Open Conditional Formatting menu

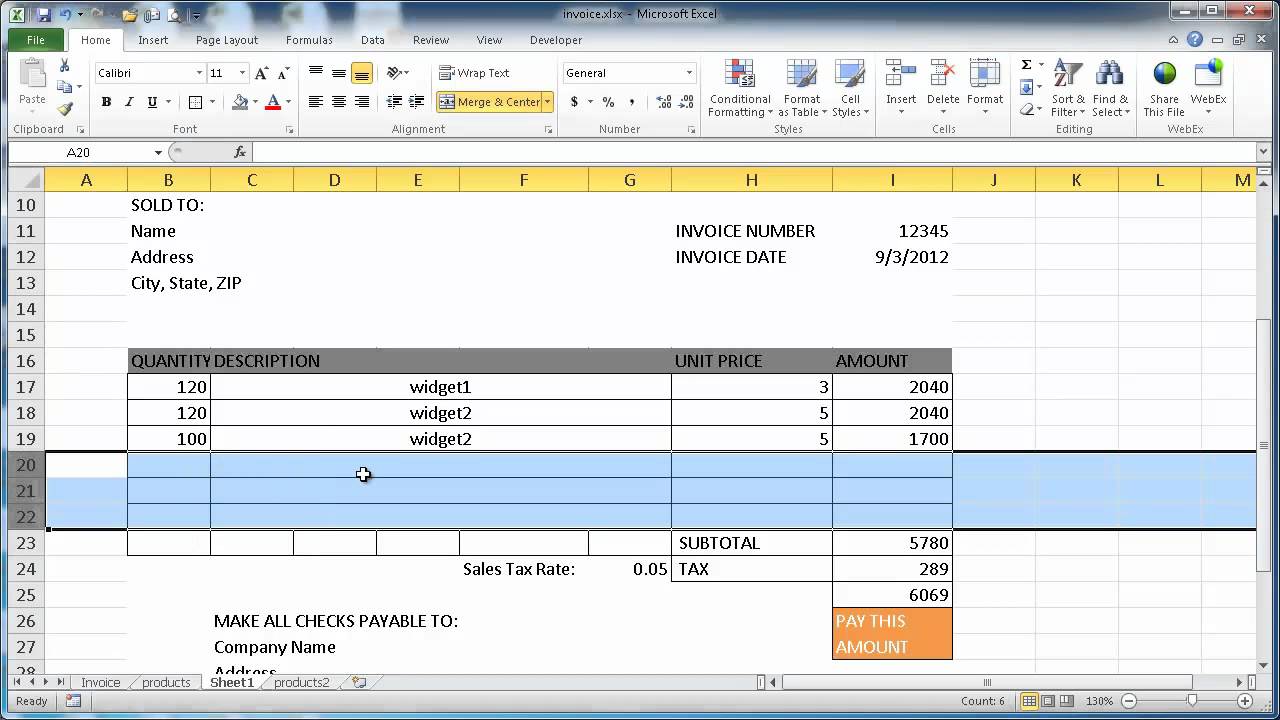739,90
